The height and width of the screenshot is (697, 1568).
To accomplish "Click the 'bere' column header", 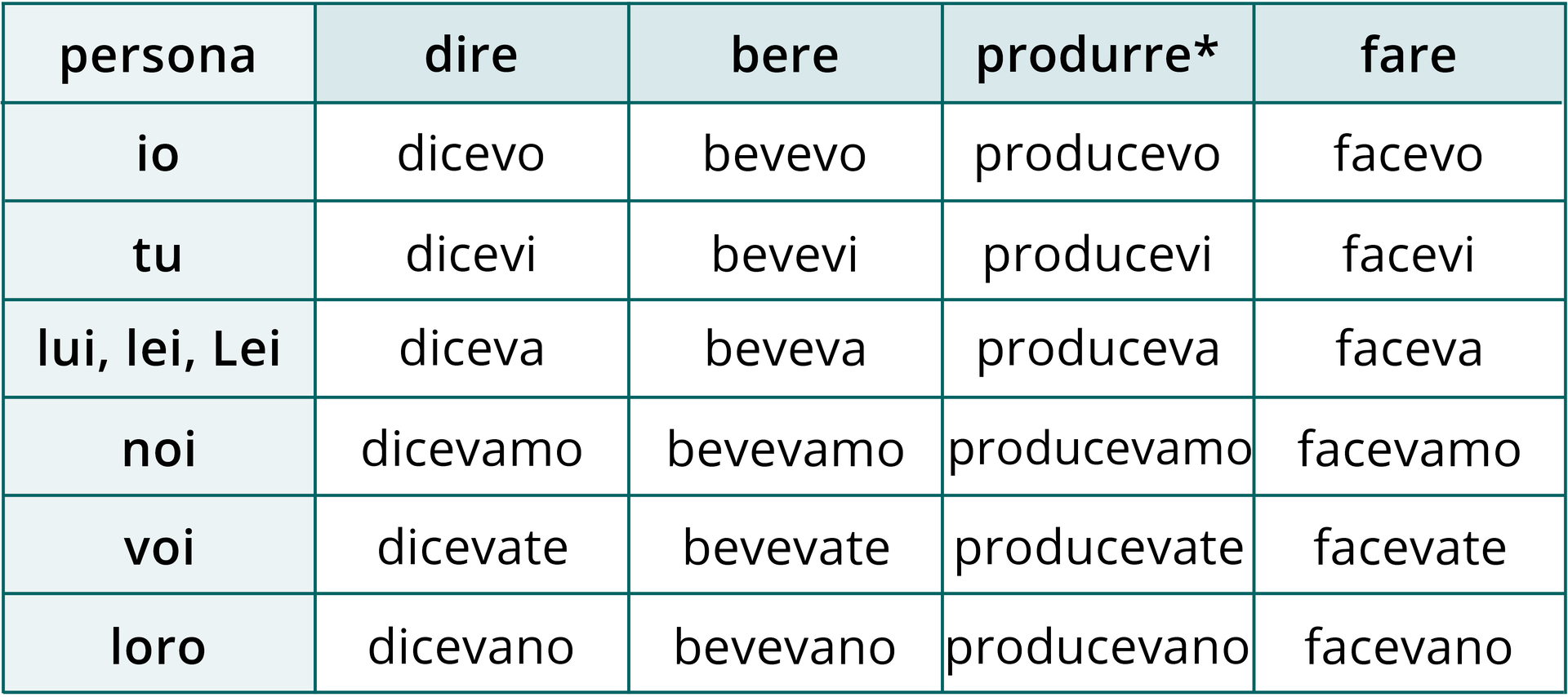I will 785,55.
